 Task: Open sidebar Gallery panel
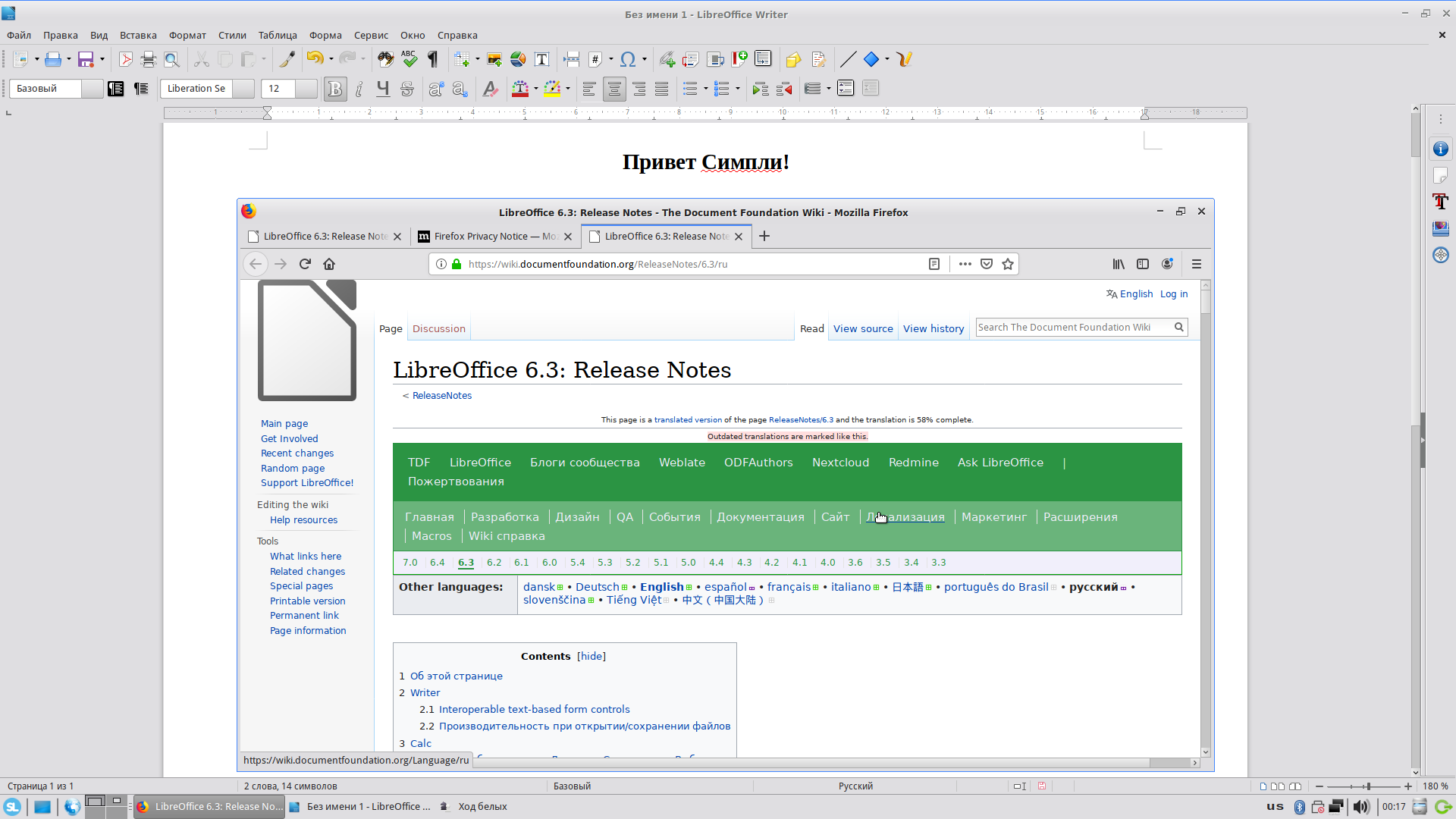(x=1440, y=227)
